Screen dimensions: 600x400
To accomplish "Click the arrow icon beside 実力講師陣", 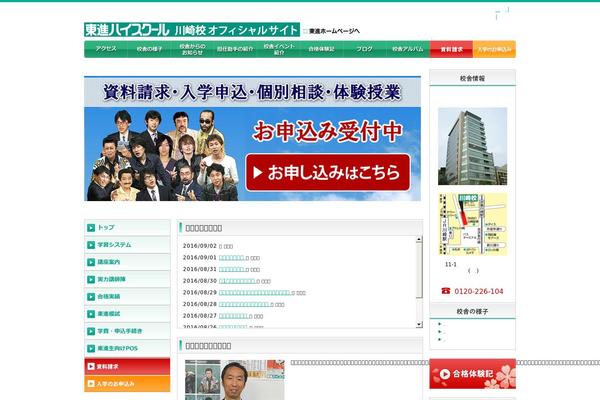I will tap(91, 279).
